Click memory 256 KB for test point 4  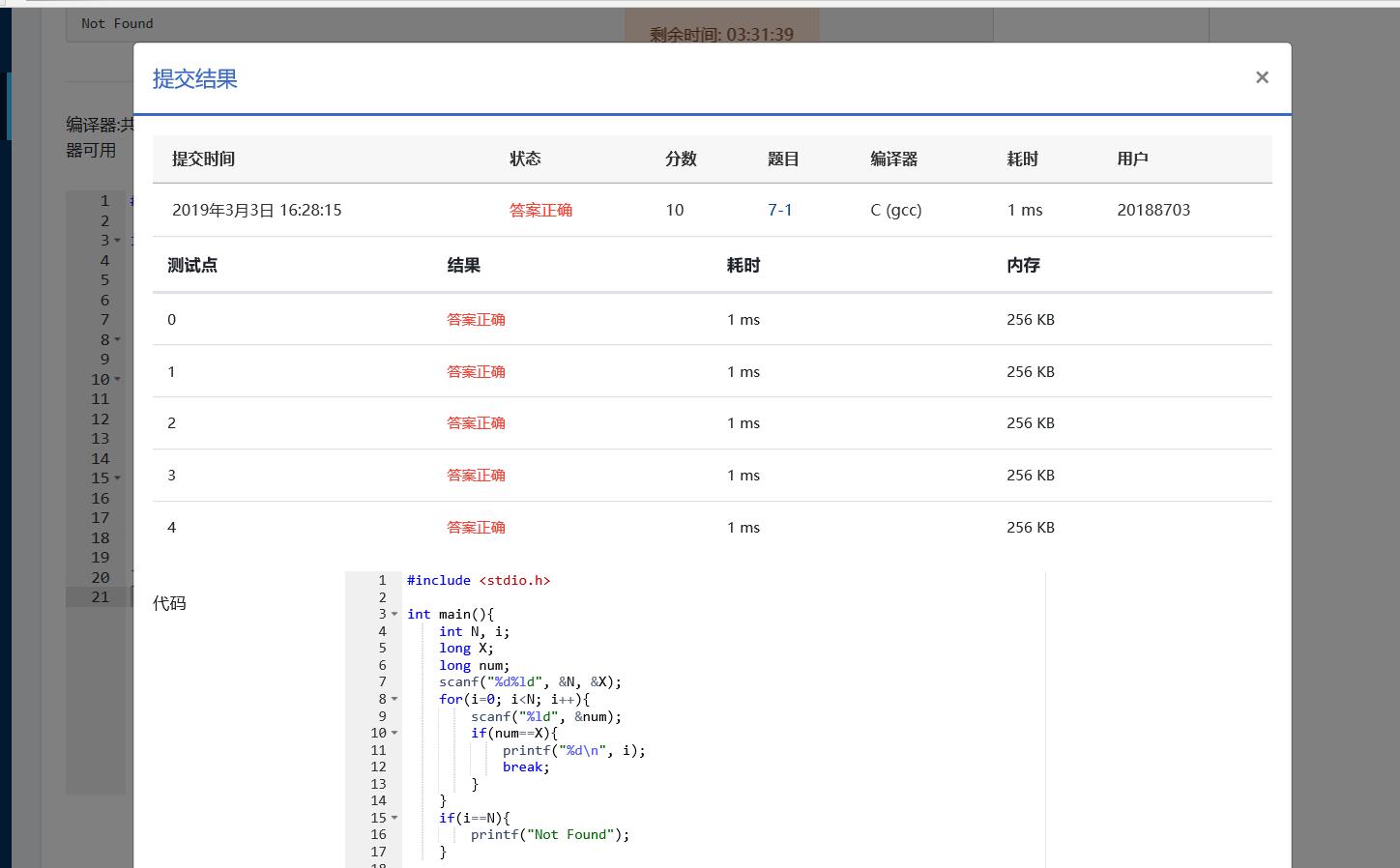(x=1031, y=527)
